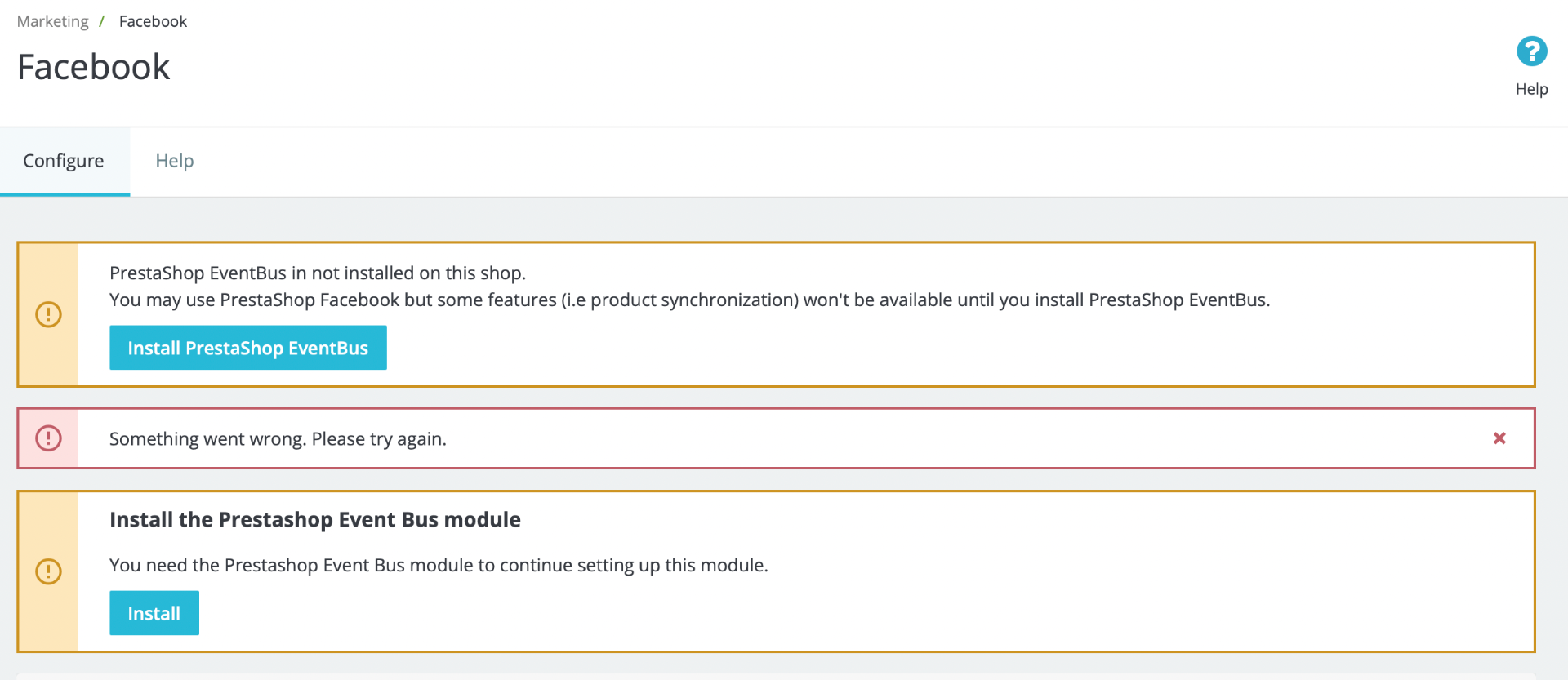This screenshot has height=680, width=1568.
Task: Click the 'You need the Prestashop Event Bus module' text
Action: 439,565
